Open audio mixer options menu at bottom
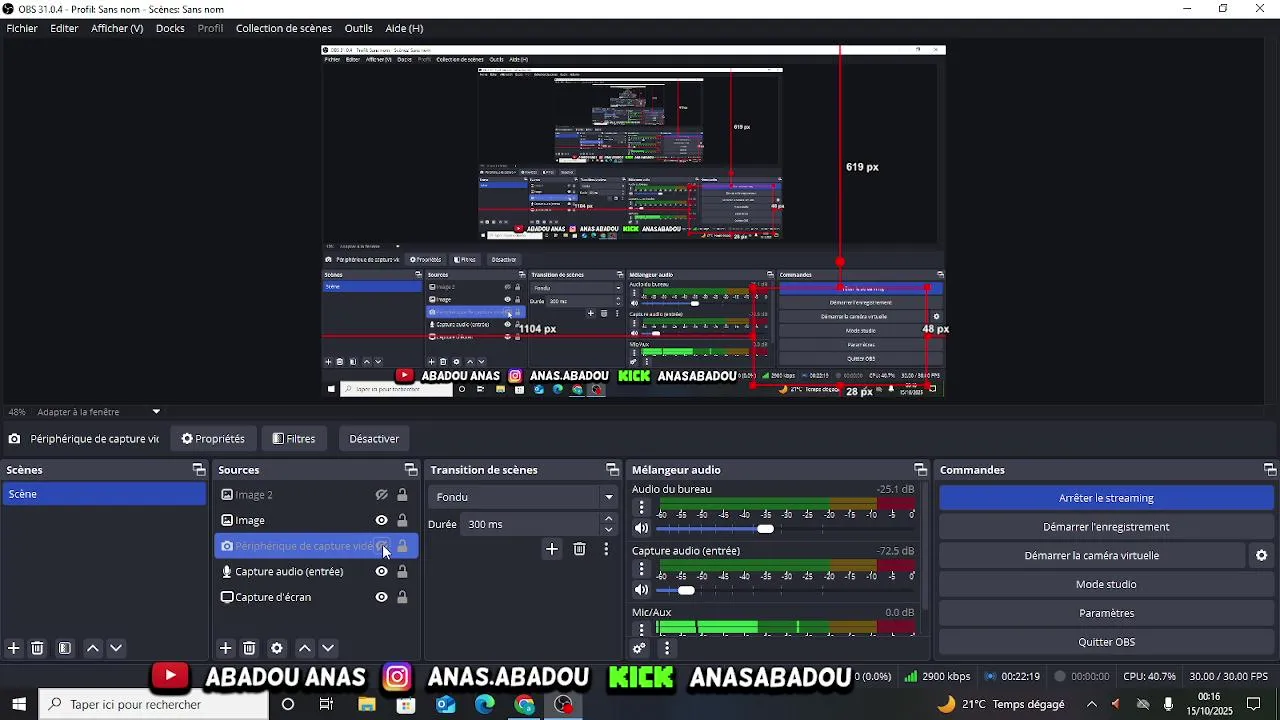Viewport: 1280px width, 720px height. pyautogui.click(x=667, y=648)
